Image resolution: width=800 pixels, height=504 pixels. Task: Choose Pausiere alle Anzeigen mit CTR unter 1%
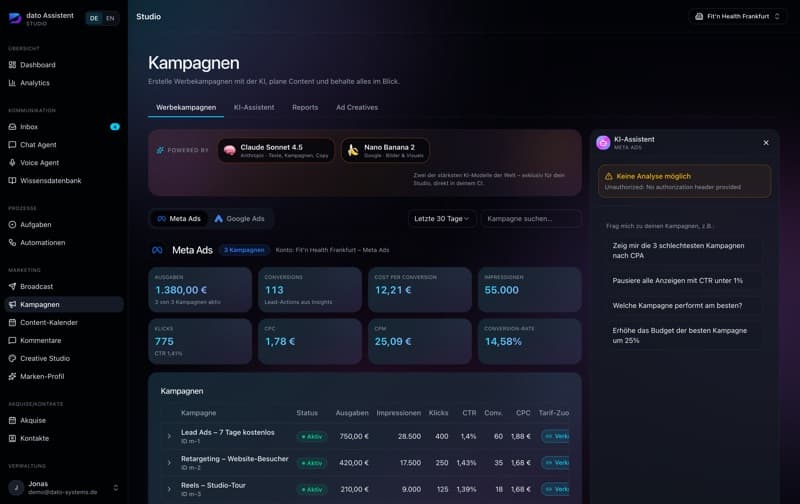point(684,281)
